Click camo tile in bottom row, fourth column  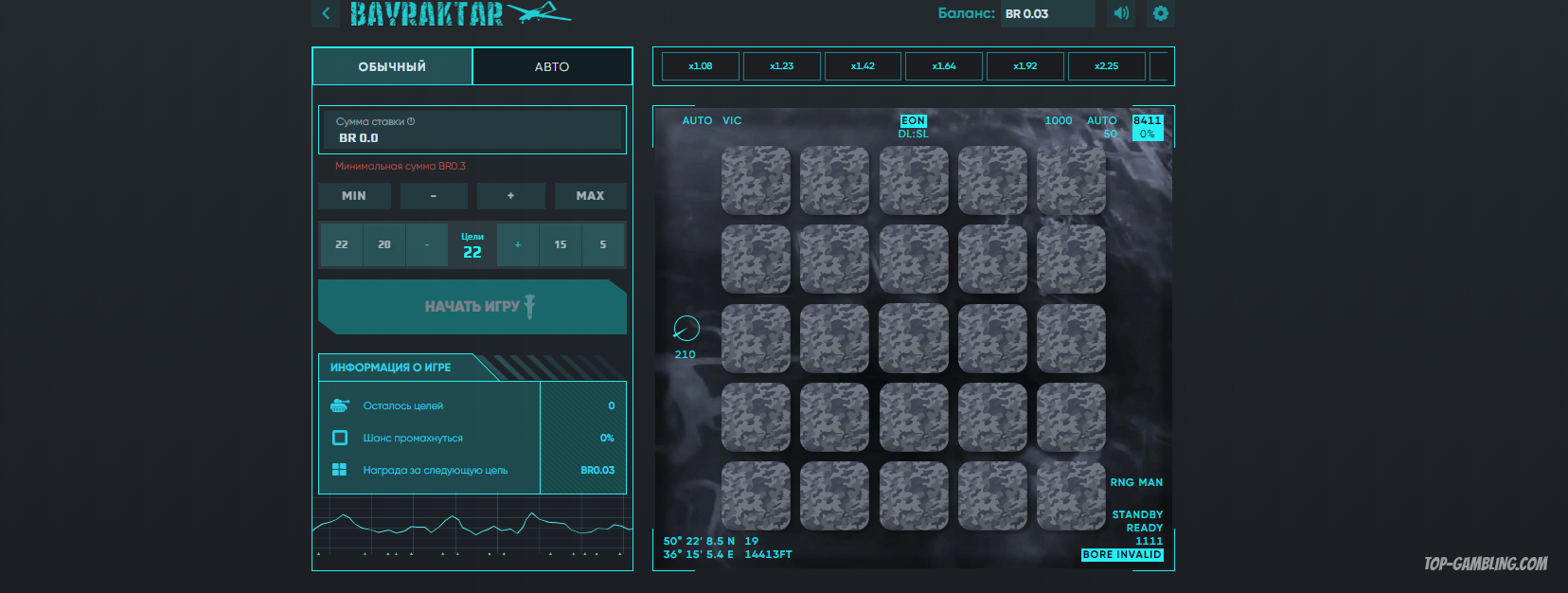(x=992, y=495)
